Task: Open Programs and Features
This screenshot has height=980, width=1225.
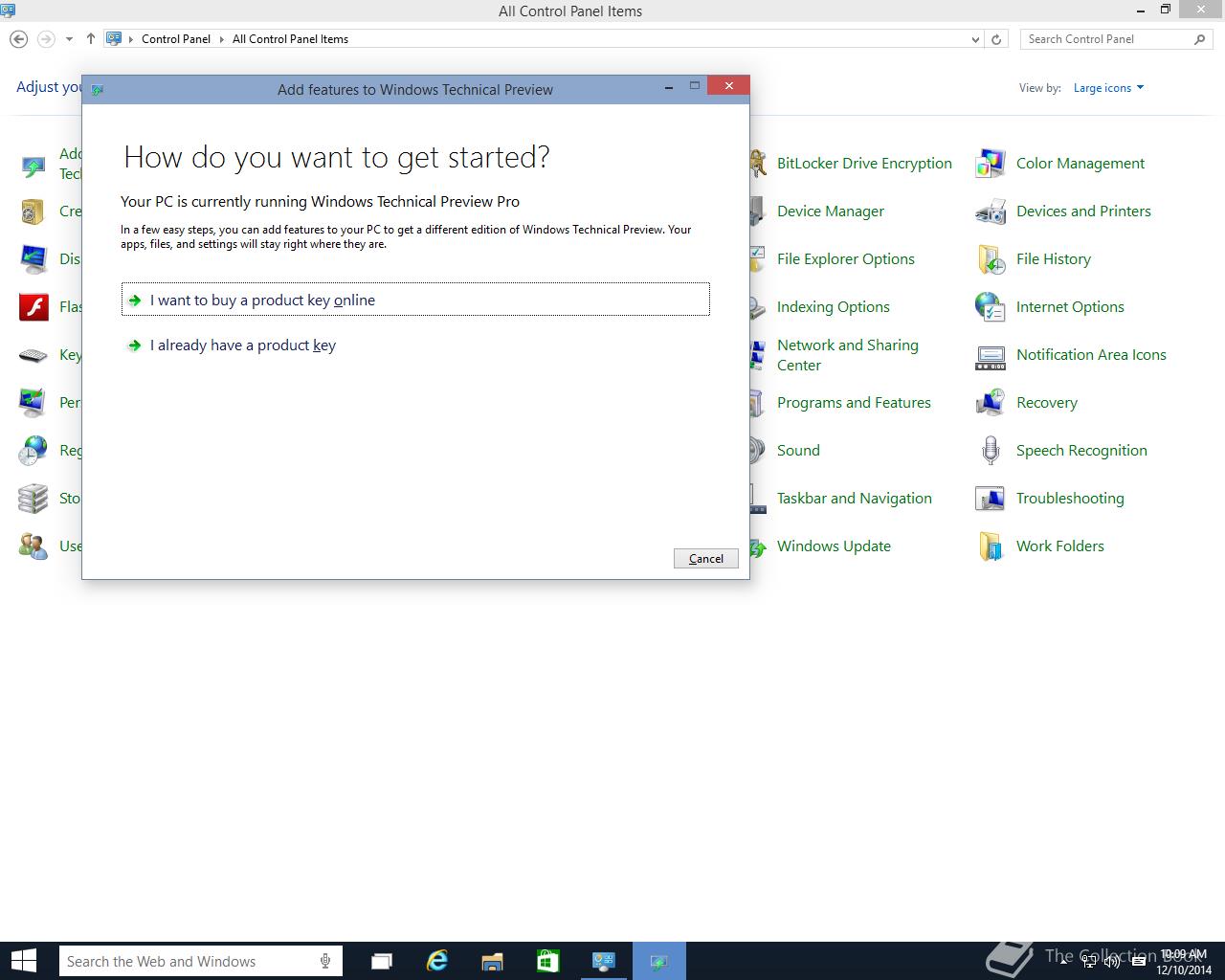Action: [854, 403]
